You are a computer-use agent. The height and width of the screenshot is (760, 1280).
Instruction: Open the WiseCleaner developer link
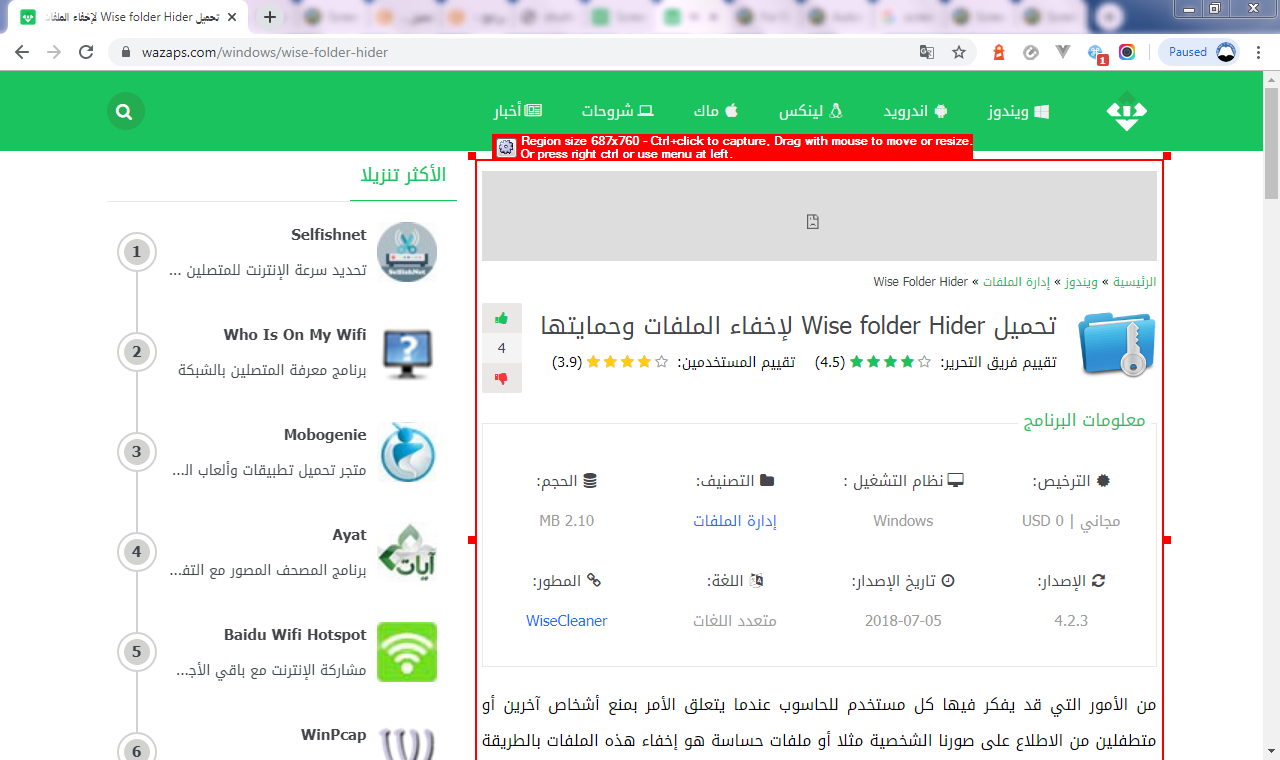click(x=567, y=621)
